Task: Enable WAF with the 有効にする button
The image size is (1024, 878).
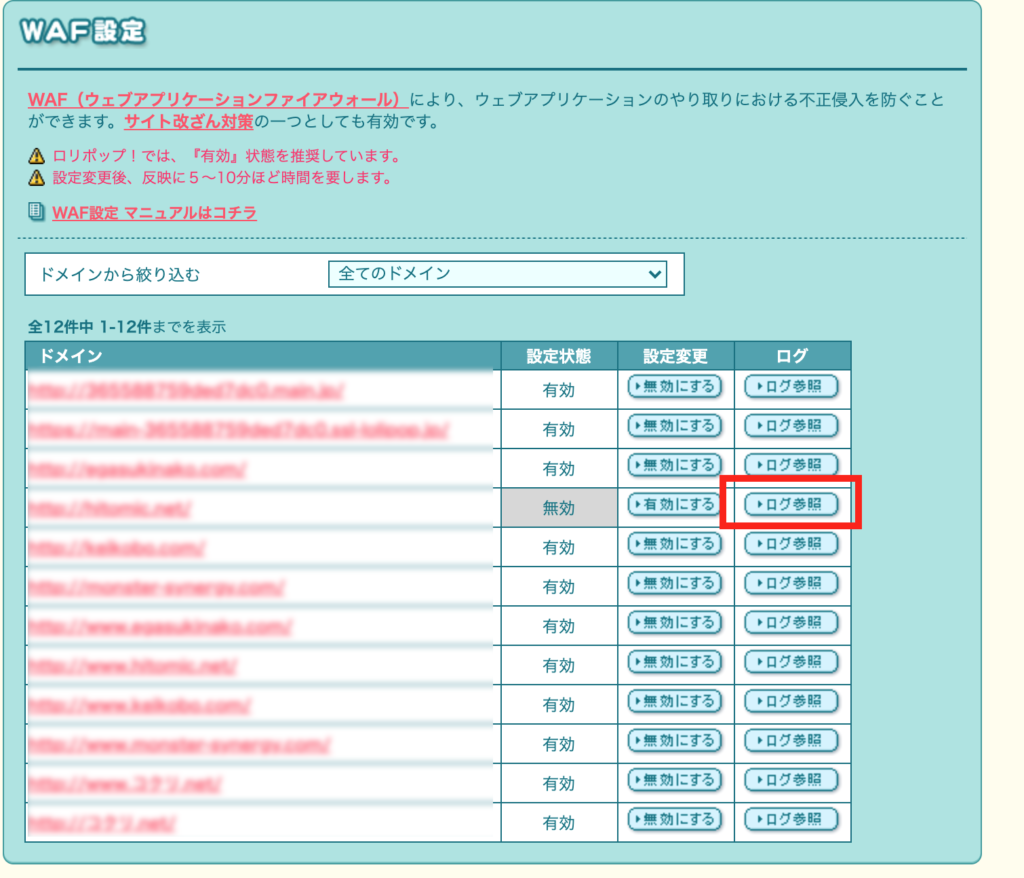Action: point(675,505)
